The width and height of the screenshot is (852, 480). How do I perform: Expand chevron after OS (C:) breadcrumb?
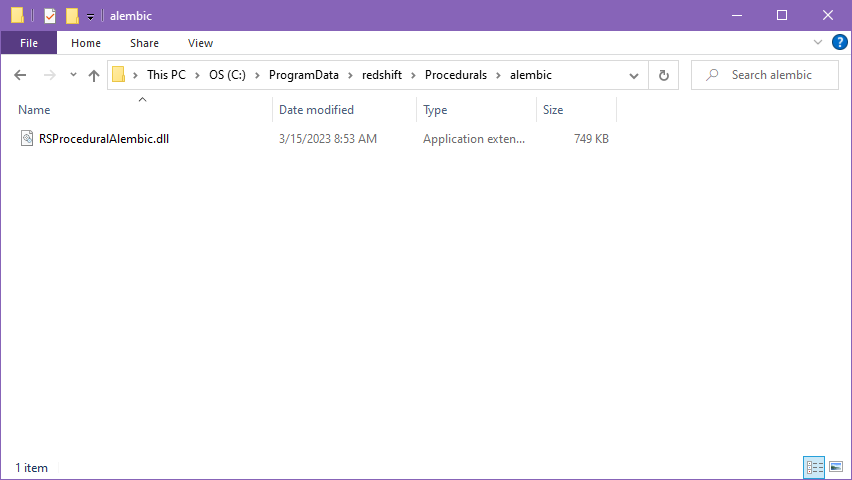tap(257, 75)
